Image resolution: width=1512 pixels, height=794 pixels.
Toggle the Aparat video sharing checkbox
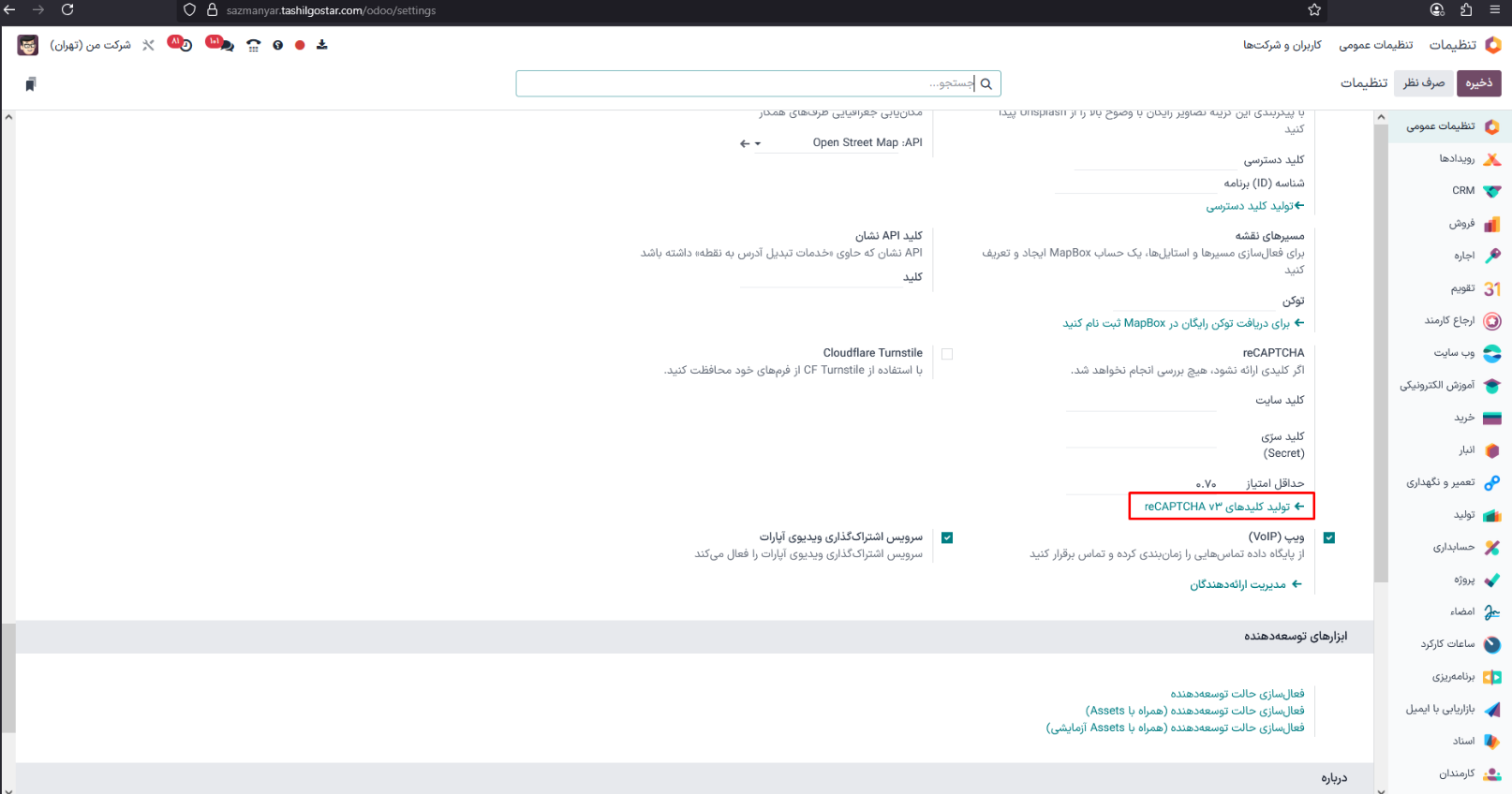(x=947, y=537)
